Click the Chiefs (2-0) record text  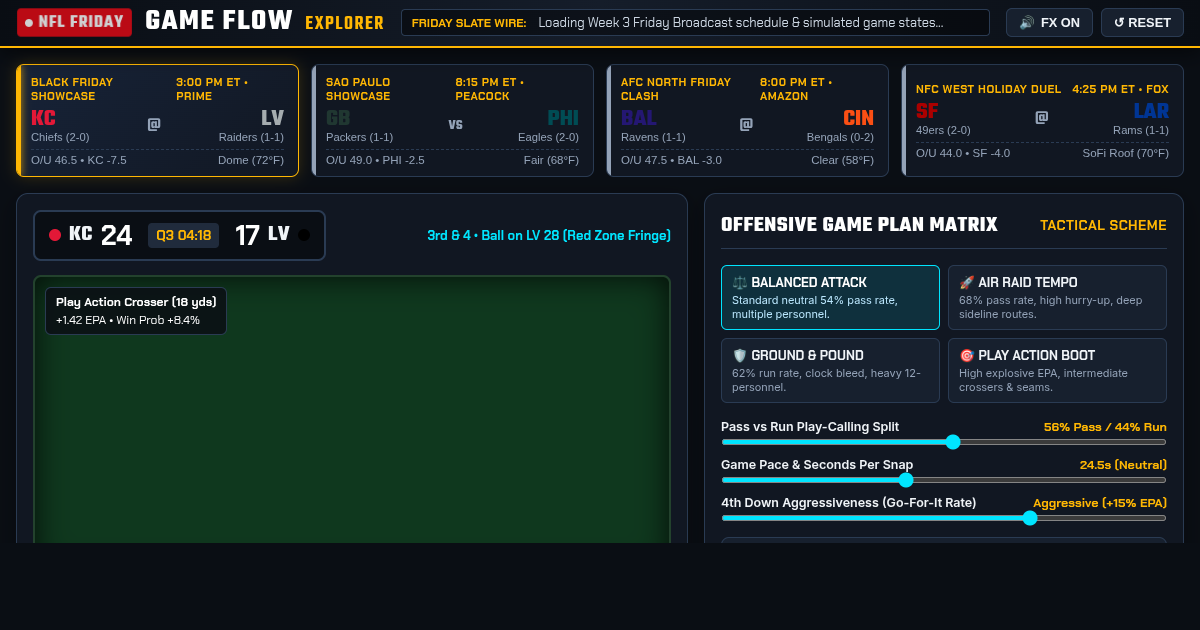60,137
